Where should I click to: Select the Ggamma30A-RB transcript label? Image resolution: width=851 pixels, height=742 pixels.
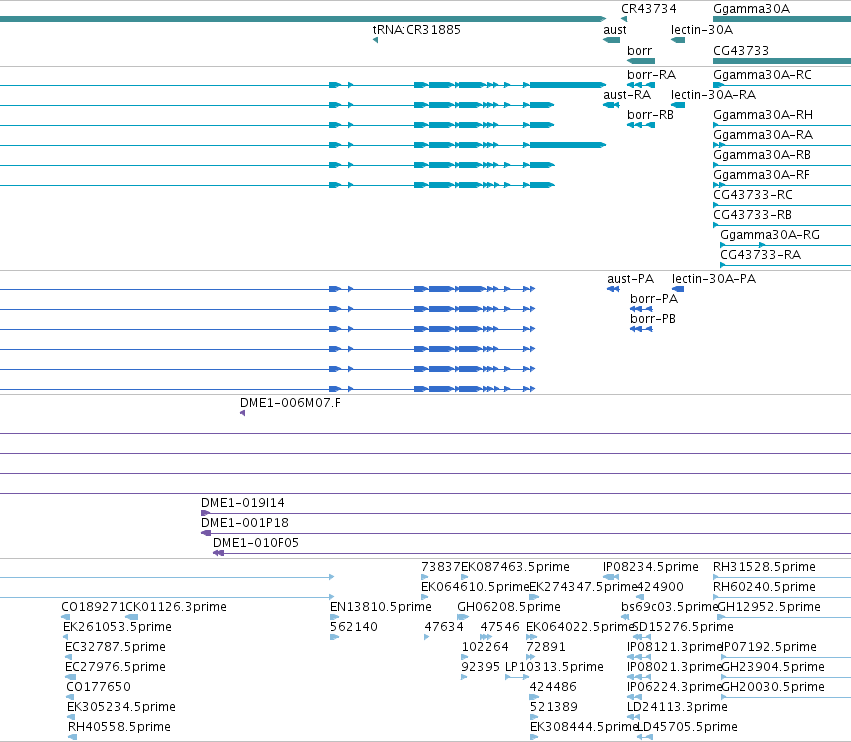pos(761,155)
